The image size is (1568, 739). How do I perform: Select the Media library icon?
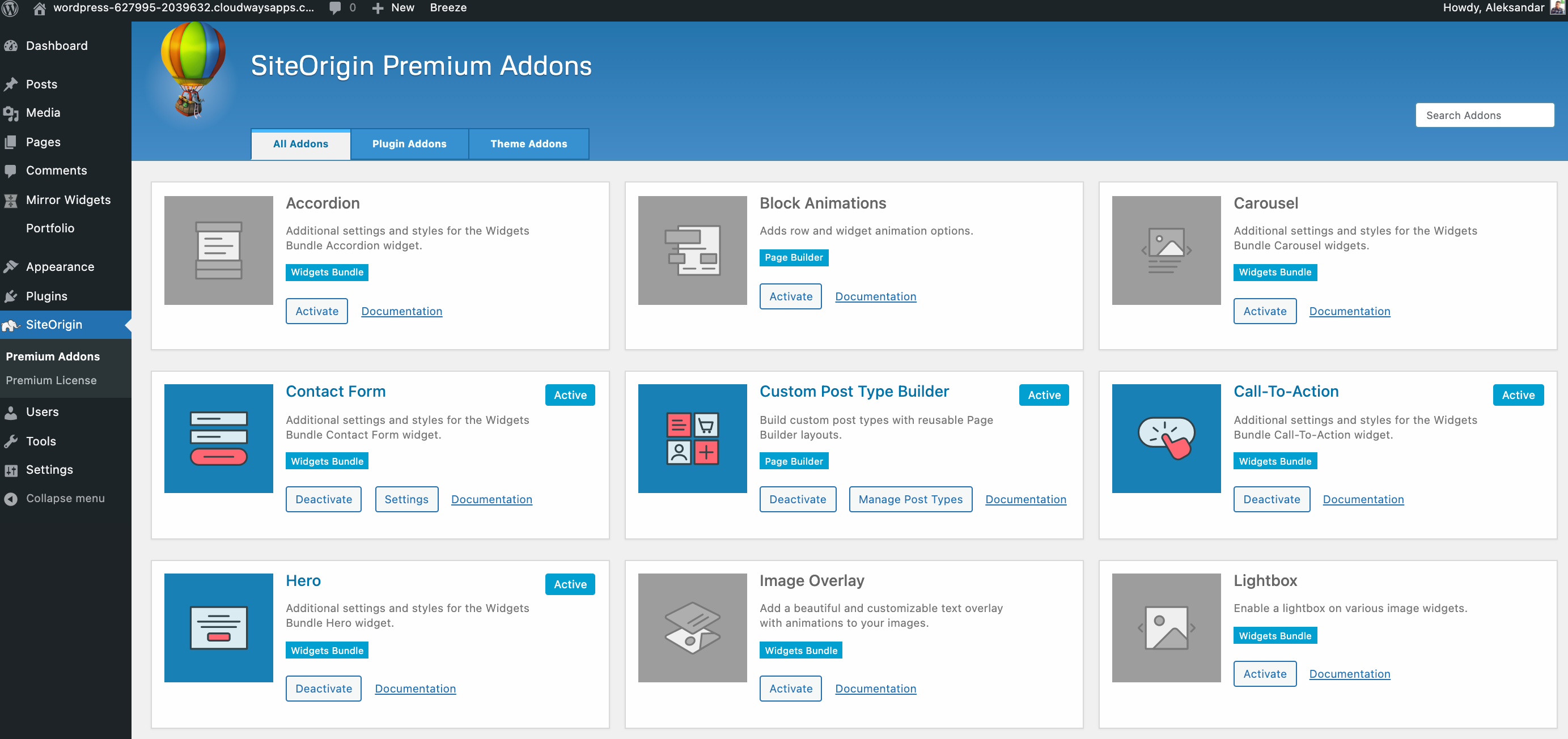pyautogui.click(x=11, y=113)
